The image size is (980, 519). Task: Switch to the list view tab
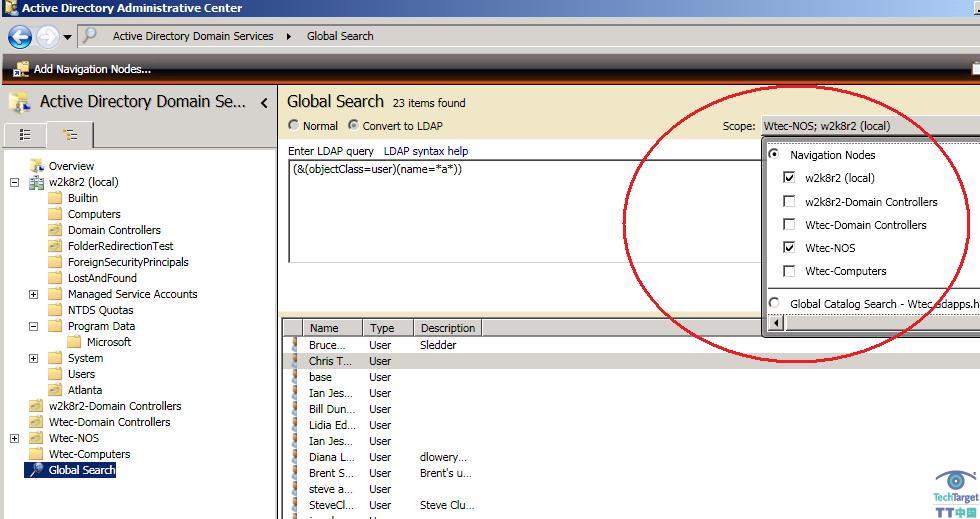click(x=25, y=134)
